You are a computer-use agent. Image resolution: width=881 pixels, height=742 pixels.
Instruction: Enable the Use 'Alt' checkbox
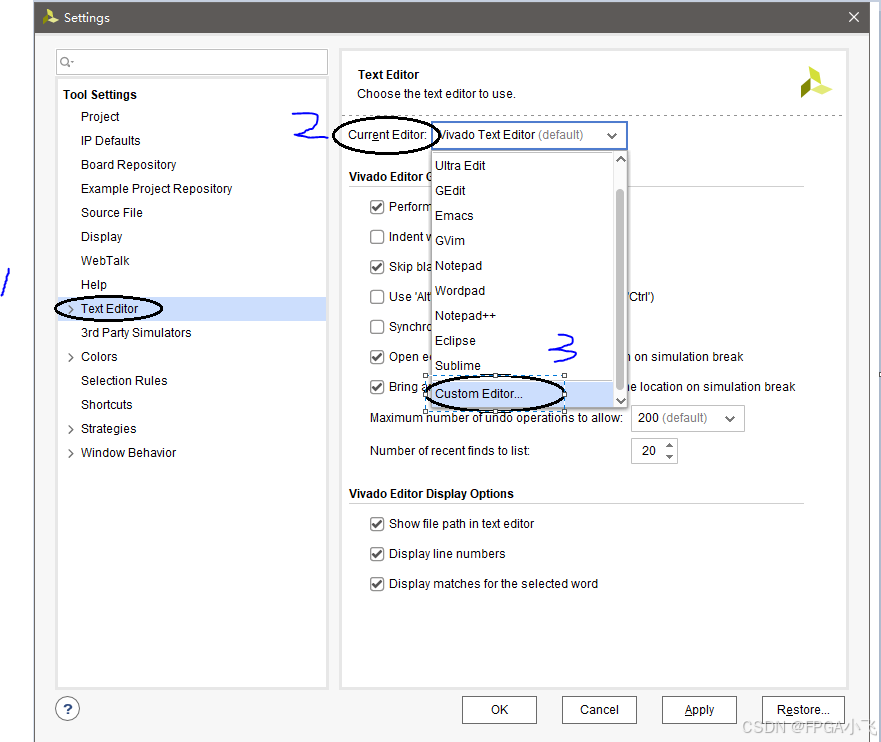(376, 297)
